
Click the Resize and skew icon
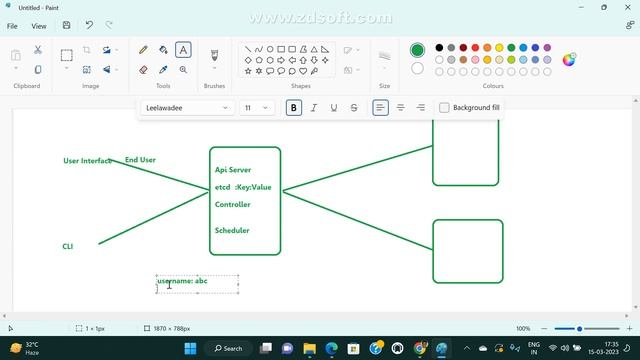click(x=87, y=70)
